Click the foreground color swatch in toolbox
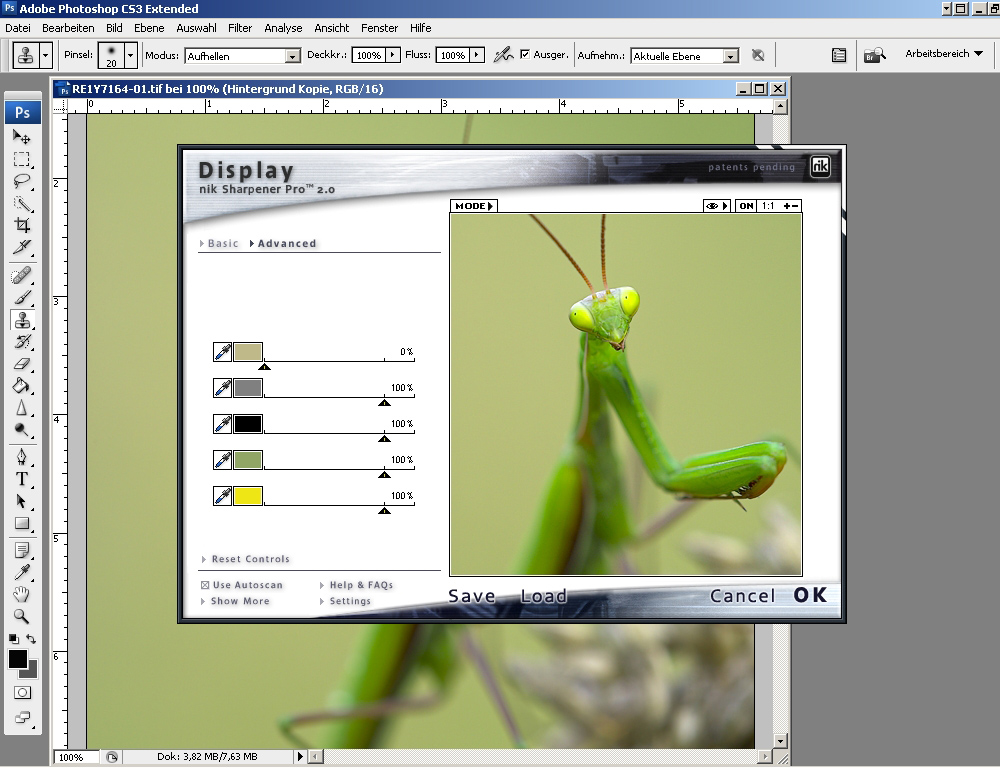Screen dimensions: 1000x768 [x=18, y=659]
